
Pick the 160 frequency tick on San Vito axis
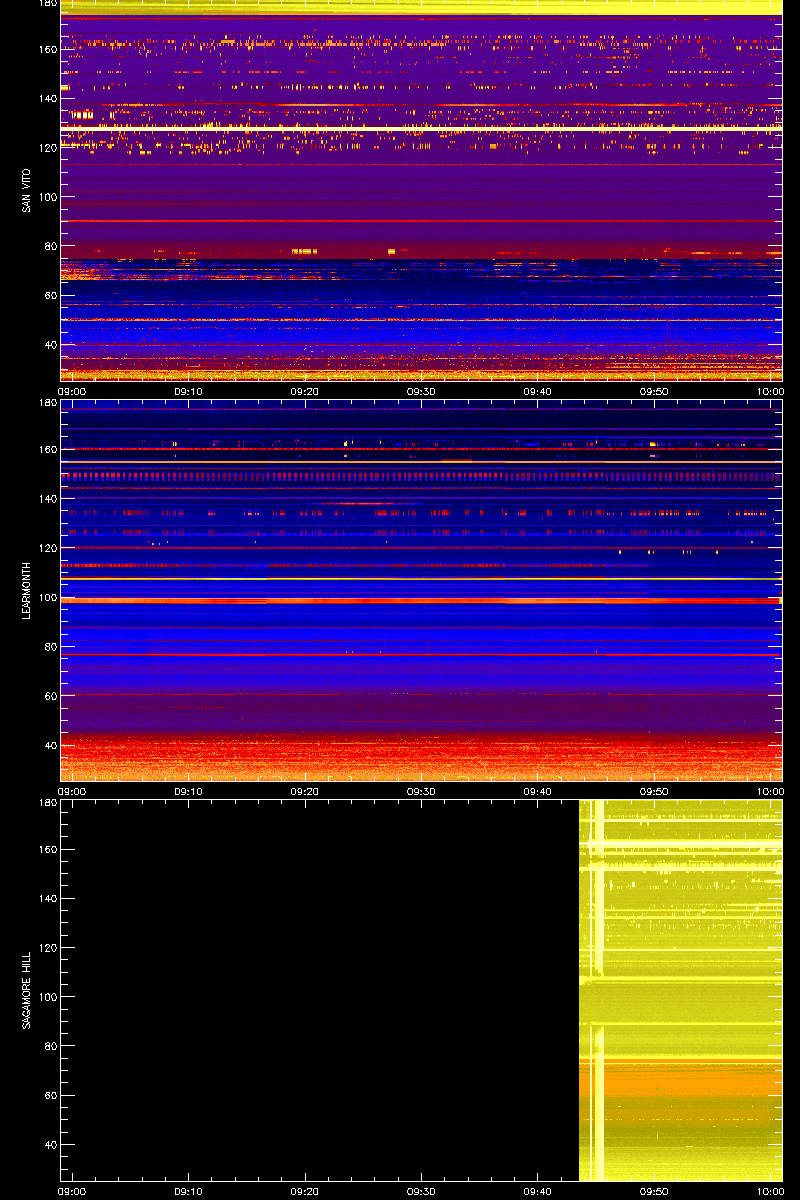coord(46,50)
